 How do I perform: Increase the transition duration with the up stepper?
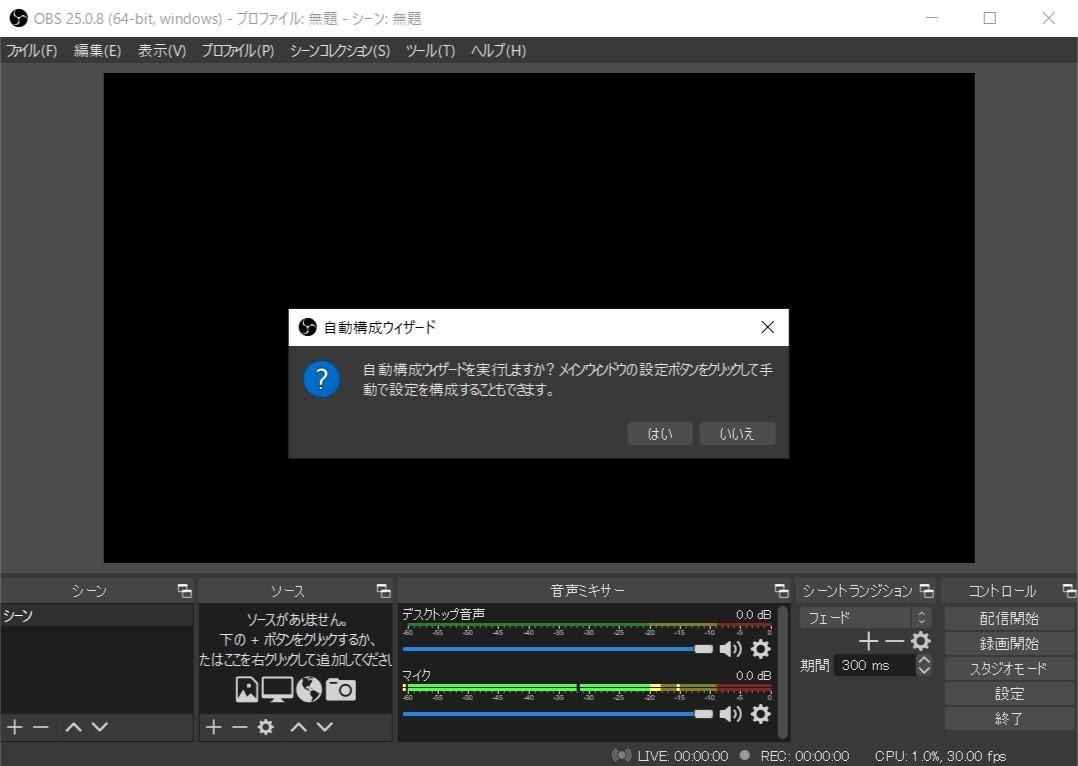[924, 659]
